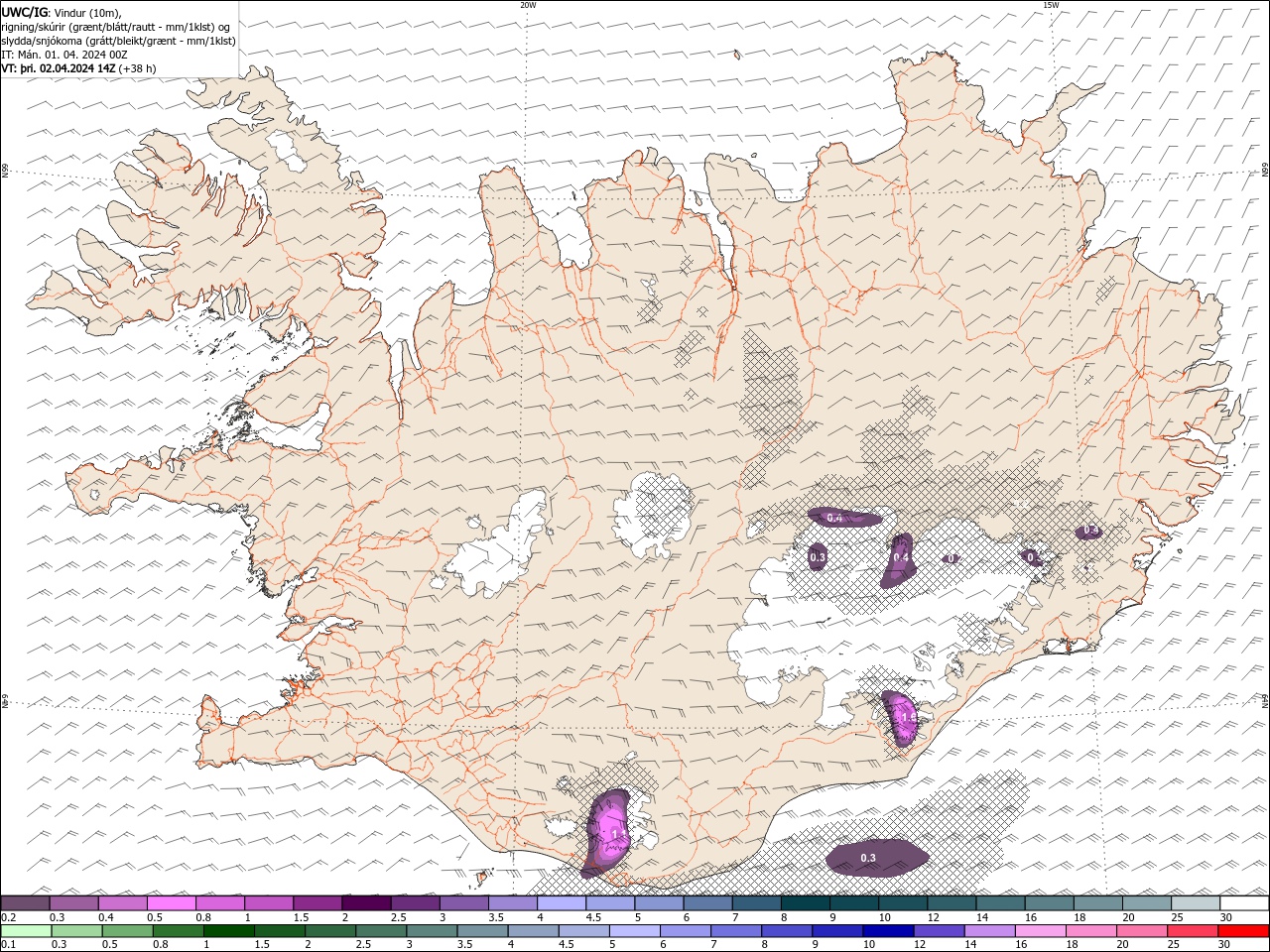The height and width of the screenshot is (952, 1270).
Task: Click the 1.5 label in the southeast pink snow blob
Action: click(x=907, y=716)
